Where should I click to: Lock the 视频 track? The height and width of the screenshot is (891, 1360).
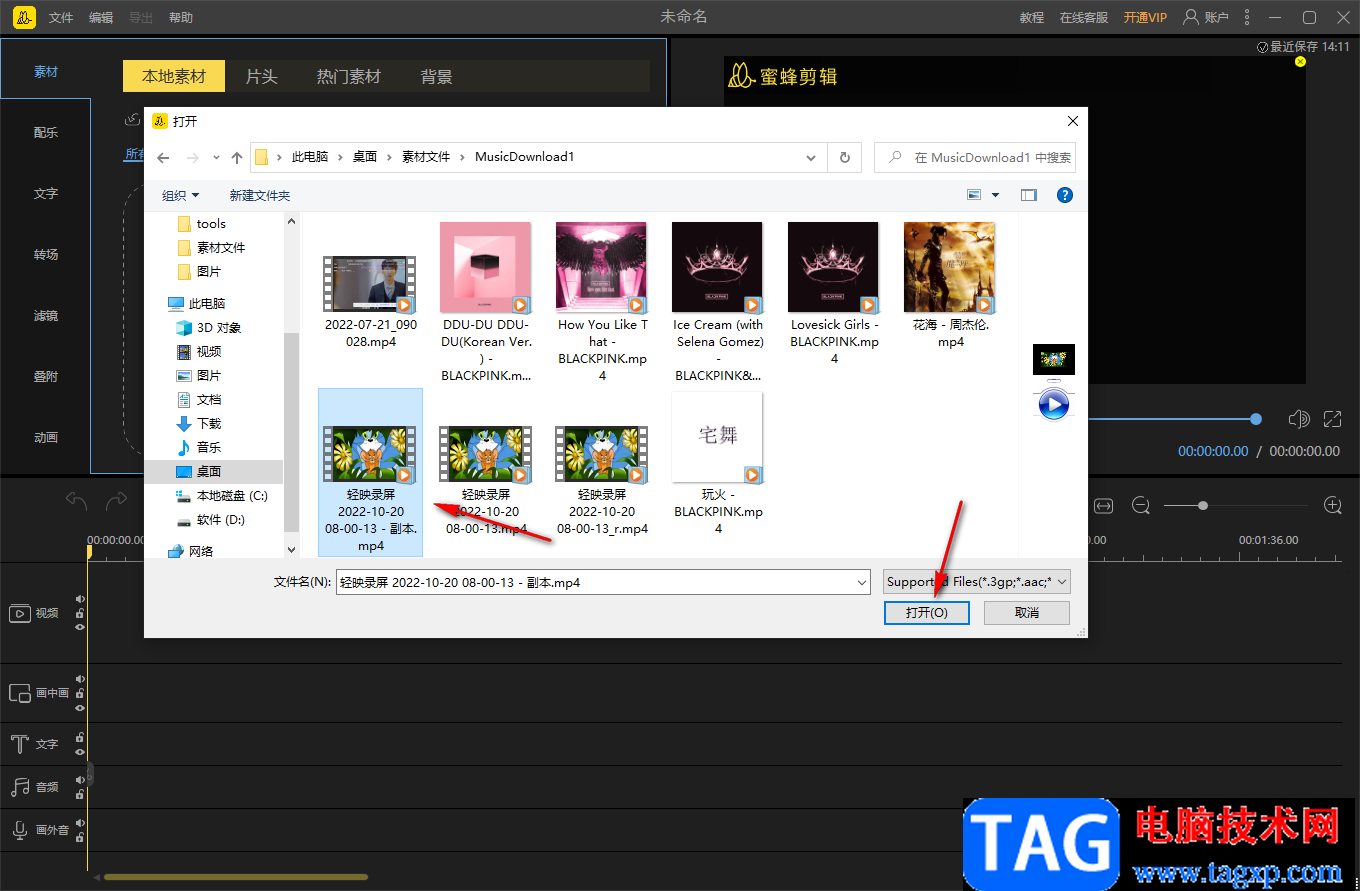tap(80, 613)
